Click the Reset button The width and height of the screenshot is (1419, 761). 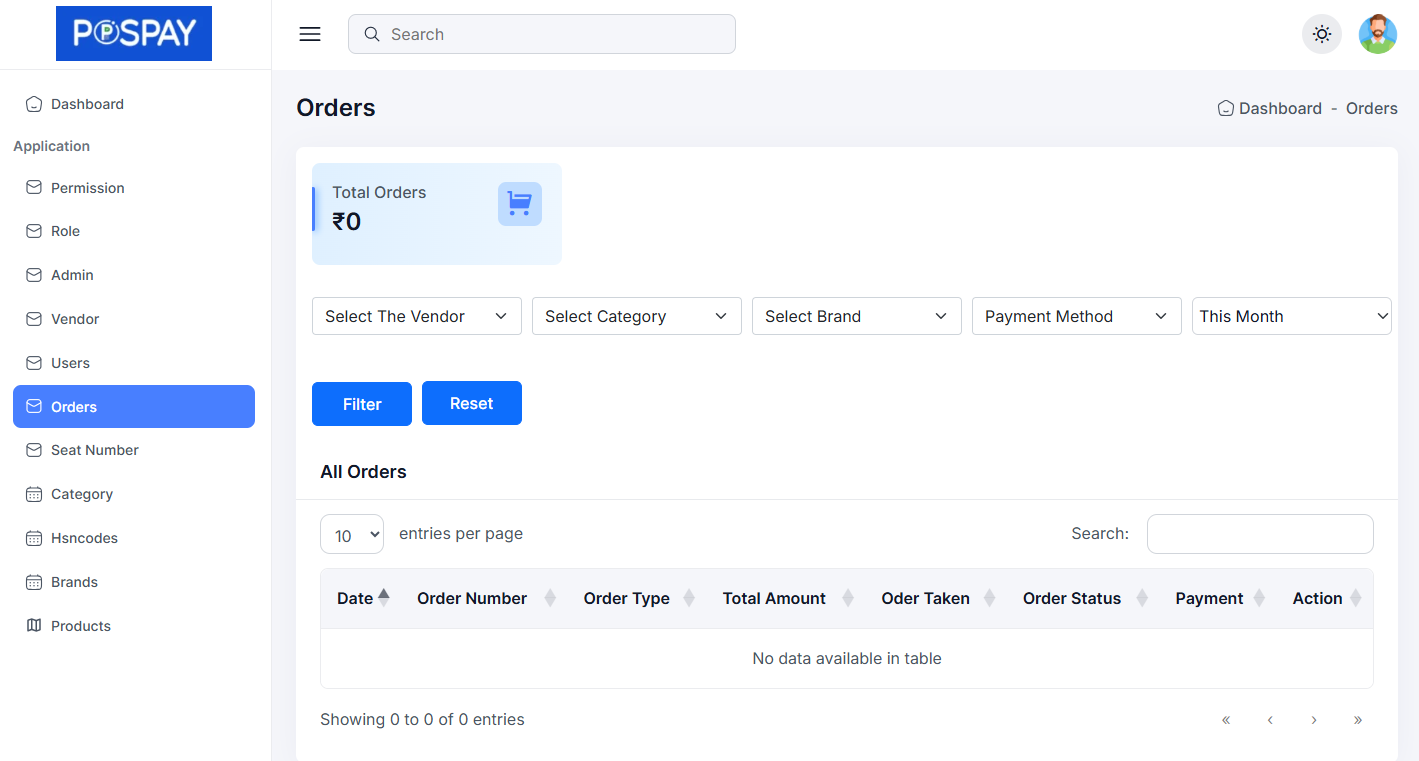[x=471, y=403]
